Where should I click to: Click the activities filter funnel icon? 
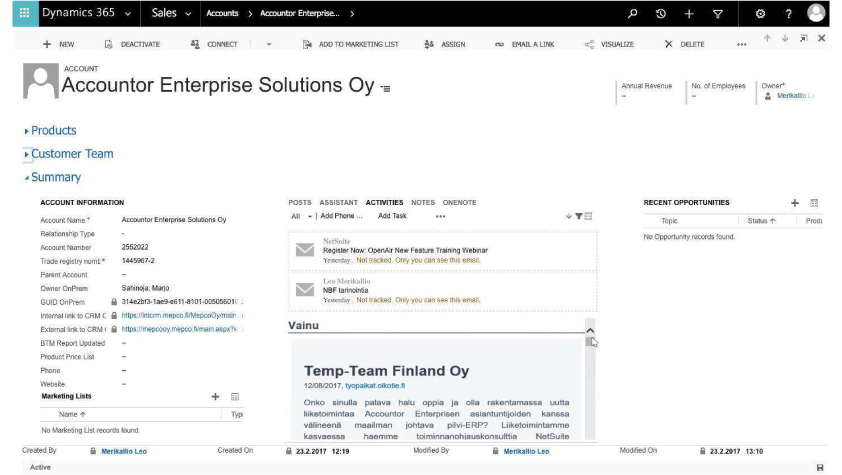[579, 216]
